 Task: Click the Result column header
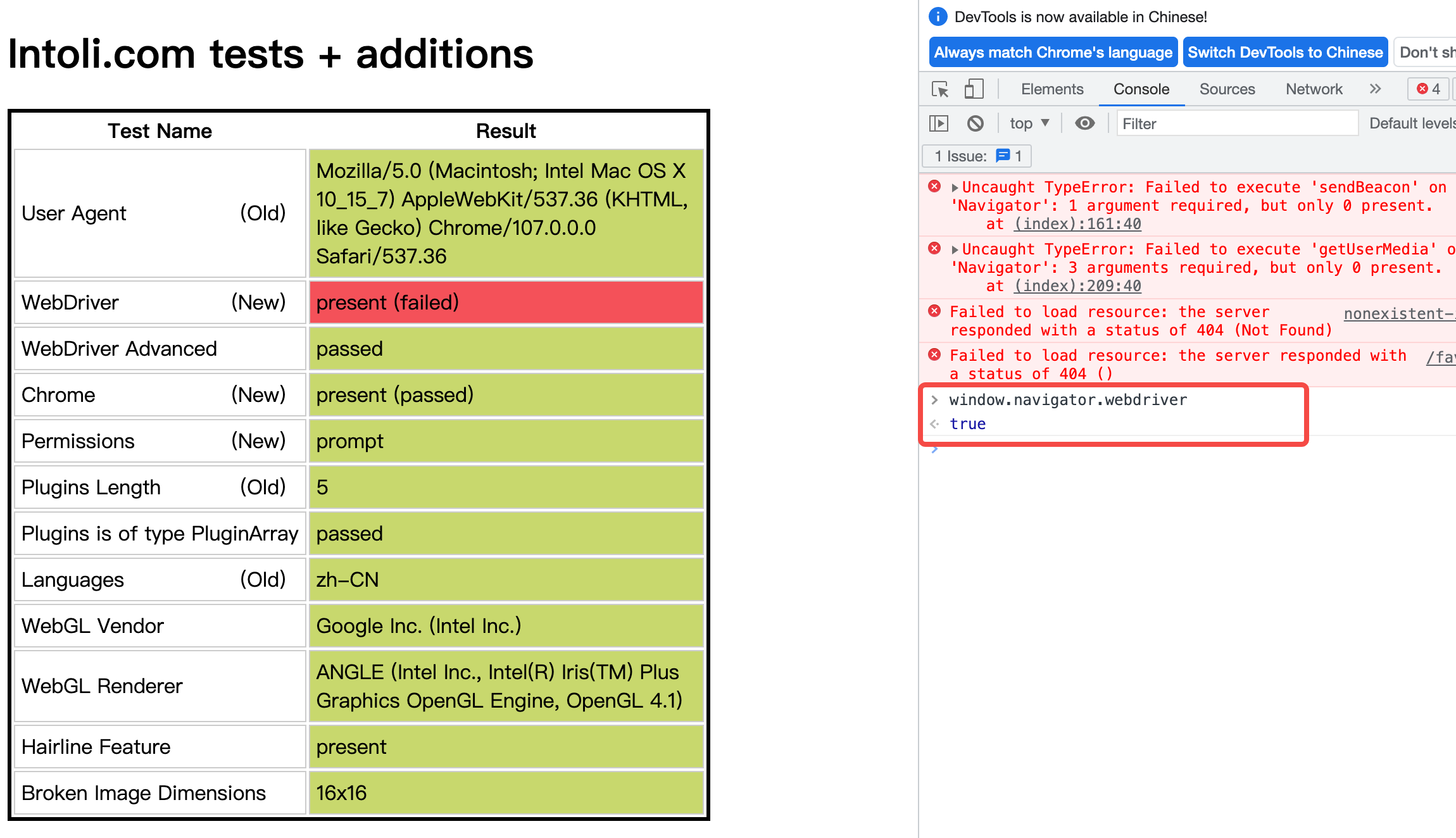[x=506, y=131]
